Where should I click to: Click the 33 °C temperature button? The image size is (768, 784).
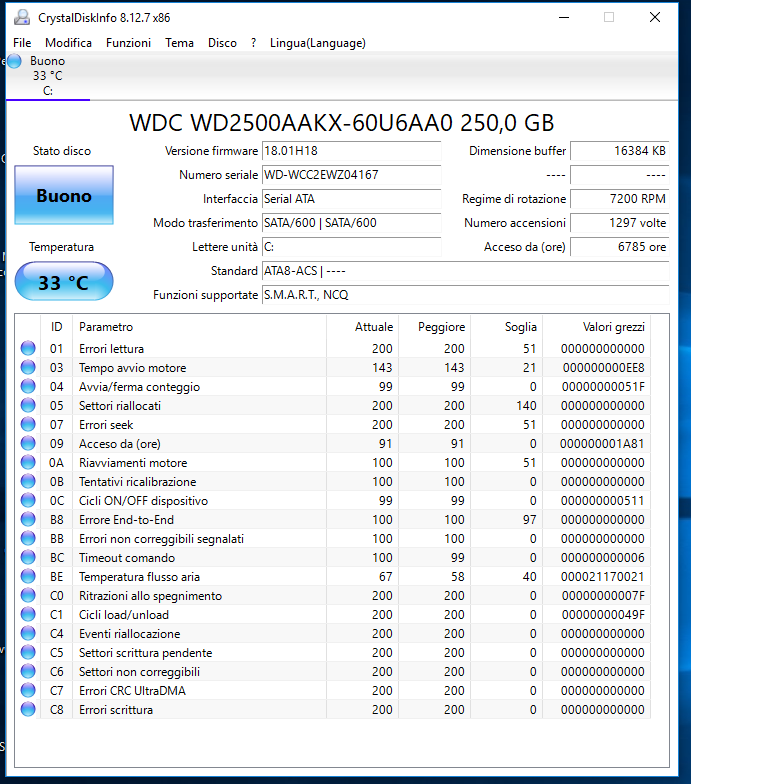64,282
